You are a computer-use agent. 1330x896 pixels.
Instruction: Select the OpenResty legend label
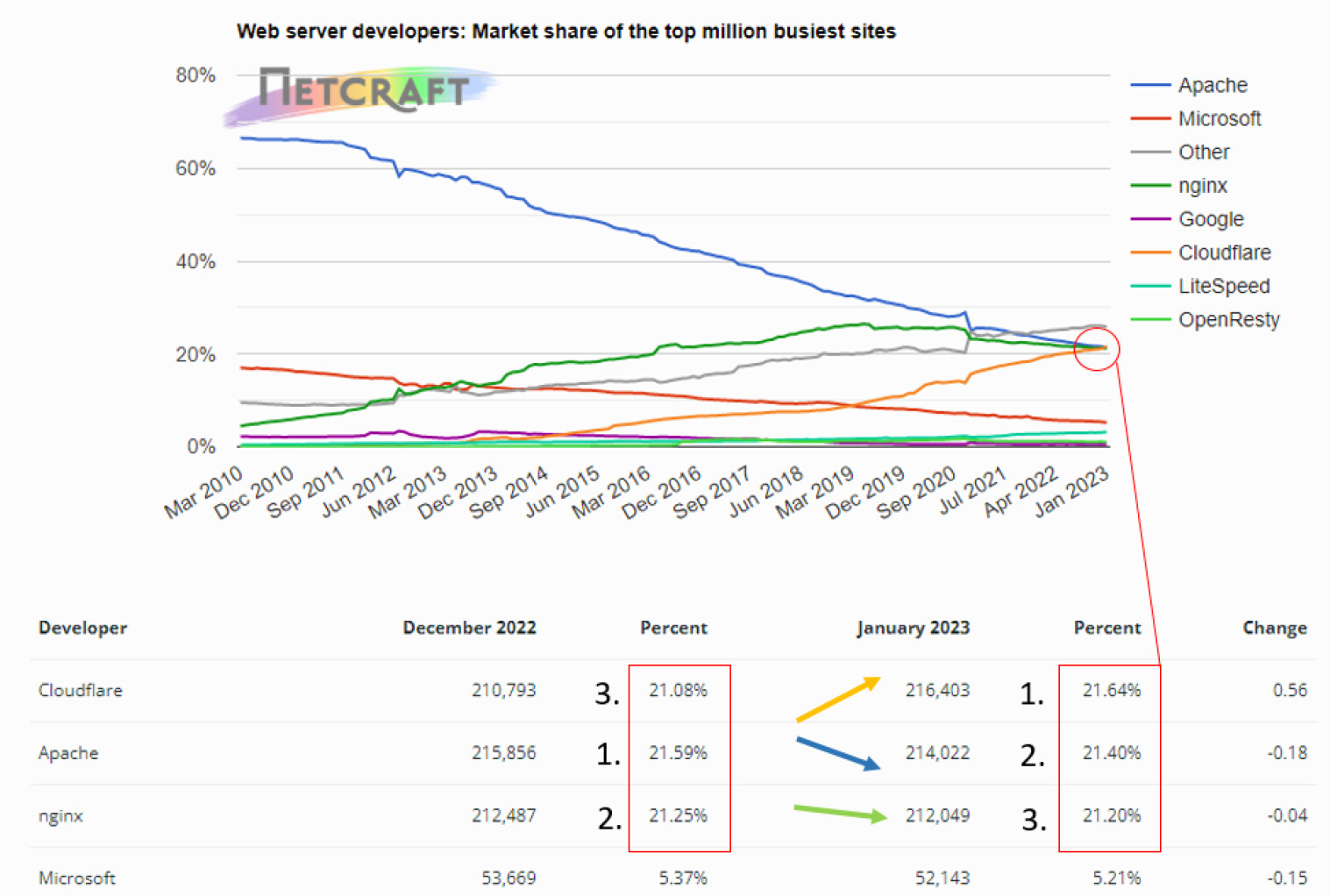1228,320
